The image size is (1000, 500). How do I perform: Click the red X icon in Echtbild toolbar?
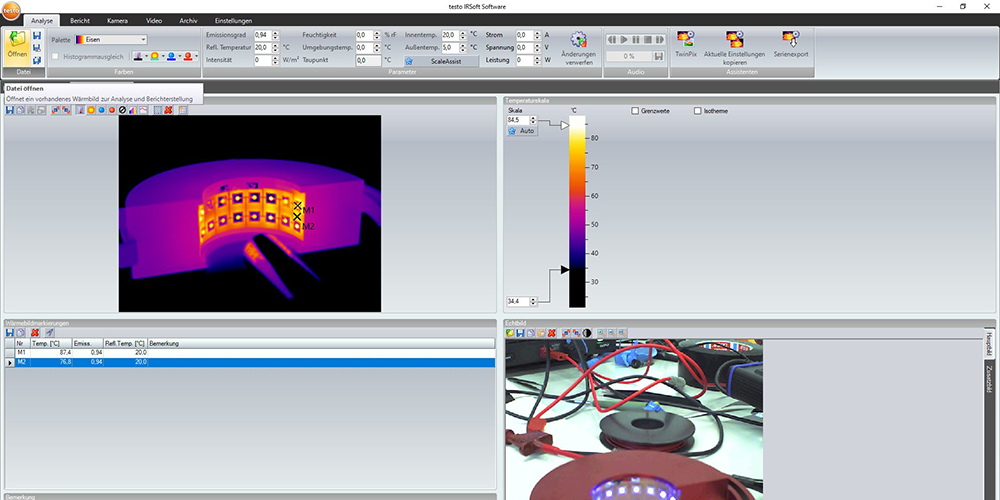point(552,333)
